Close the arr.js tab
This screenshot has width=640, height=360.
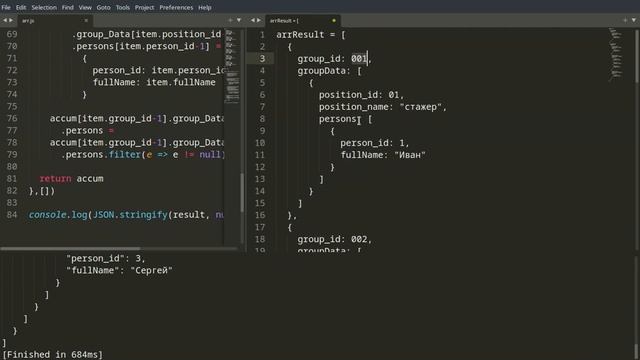[86, 20]
